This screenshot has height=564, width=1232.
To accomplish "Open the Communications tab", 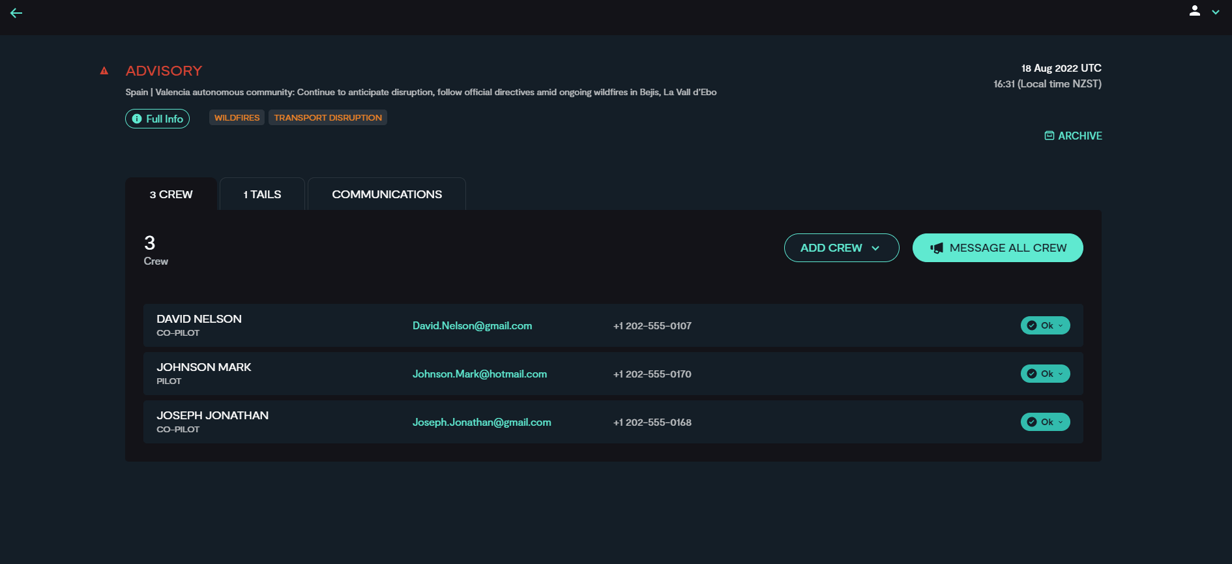I will coord(386,194).
